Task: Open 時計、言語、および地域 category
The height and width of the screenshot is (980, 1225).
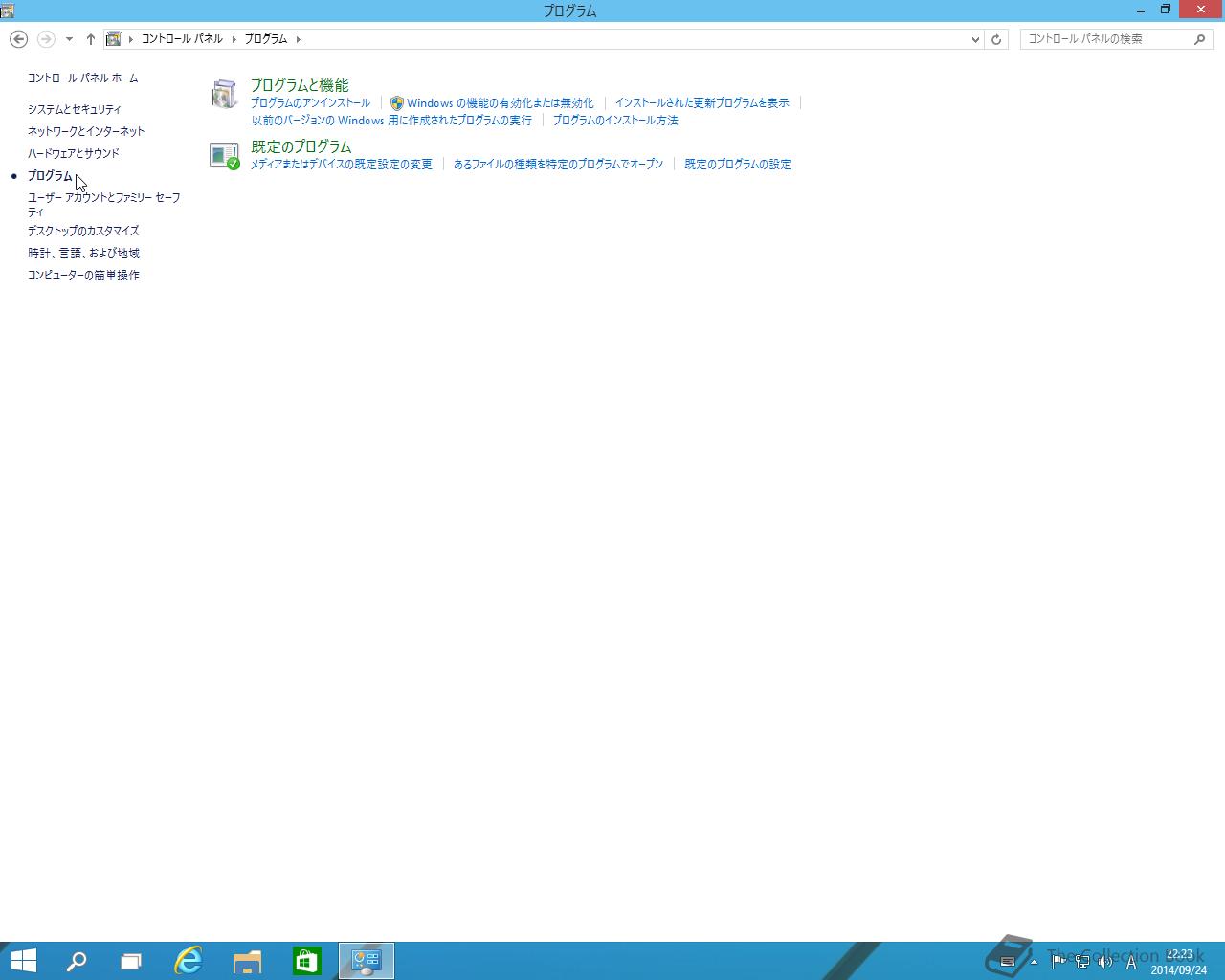Action: (83, 254)
